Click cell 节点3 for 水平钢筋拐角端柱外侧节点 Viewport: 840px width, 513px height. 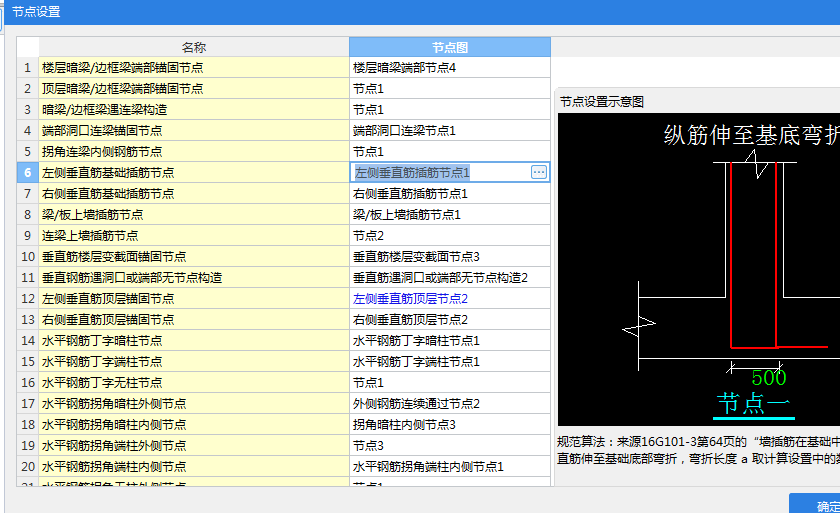pyautogui.click(x=450, y=446)
